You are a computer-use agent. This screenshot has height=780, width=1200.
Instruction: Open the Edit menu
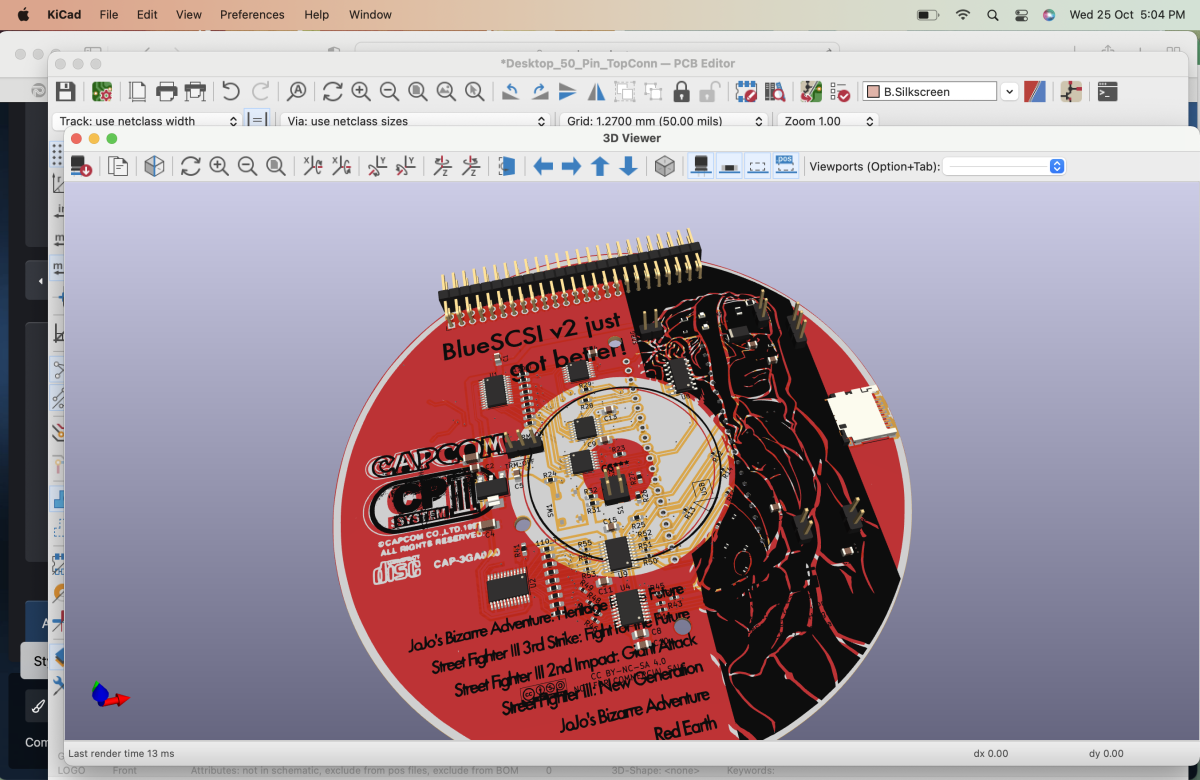(x=147, y=15)
